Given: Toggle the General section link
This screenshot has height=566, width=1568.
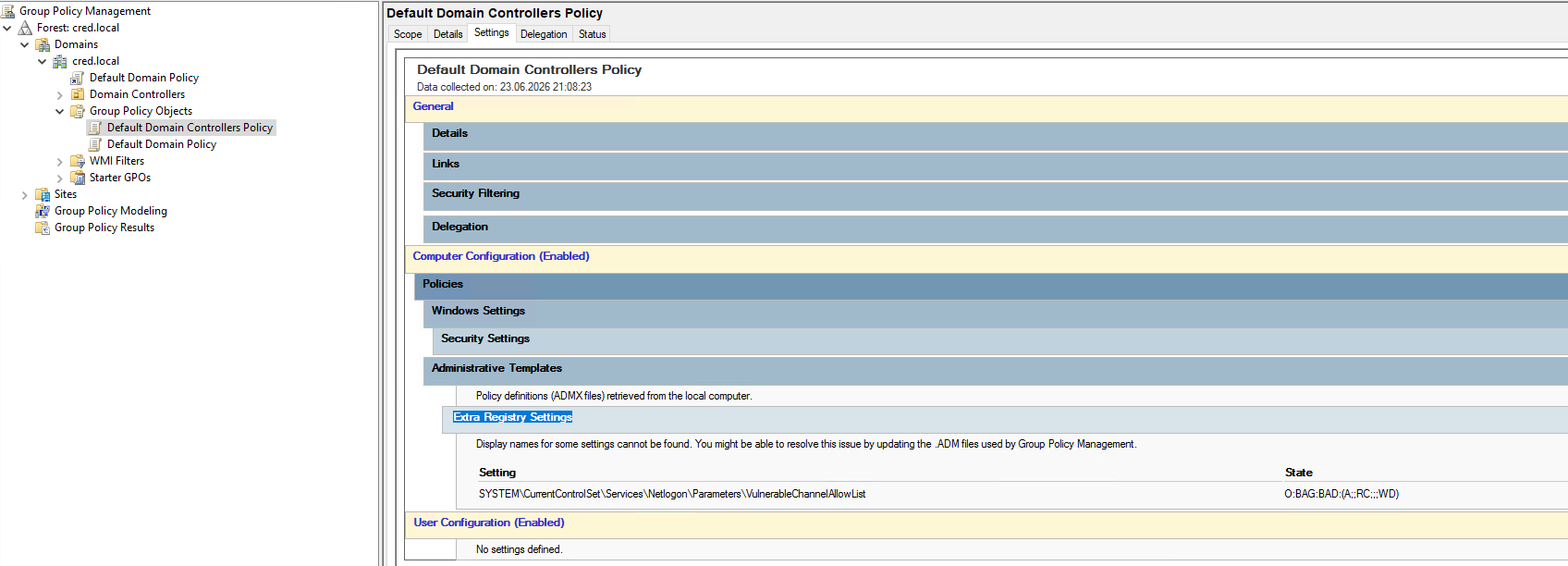Looking at the screenshot, I should click(x=433, y=106).
